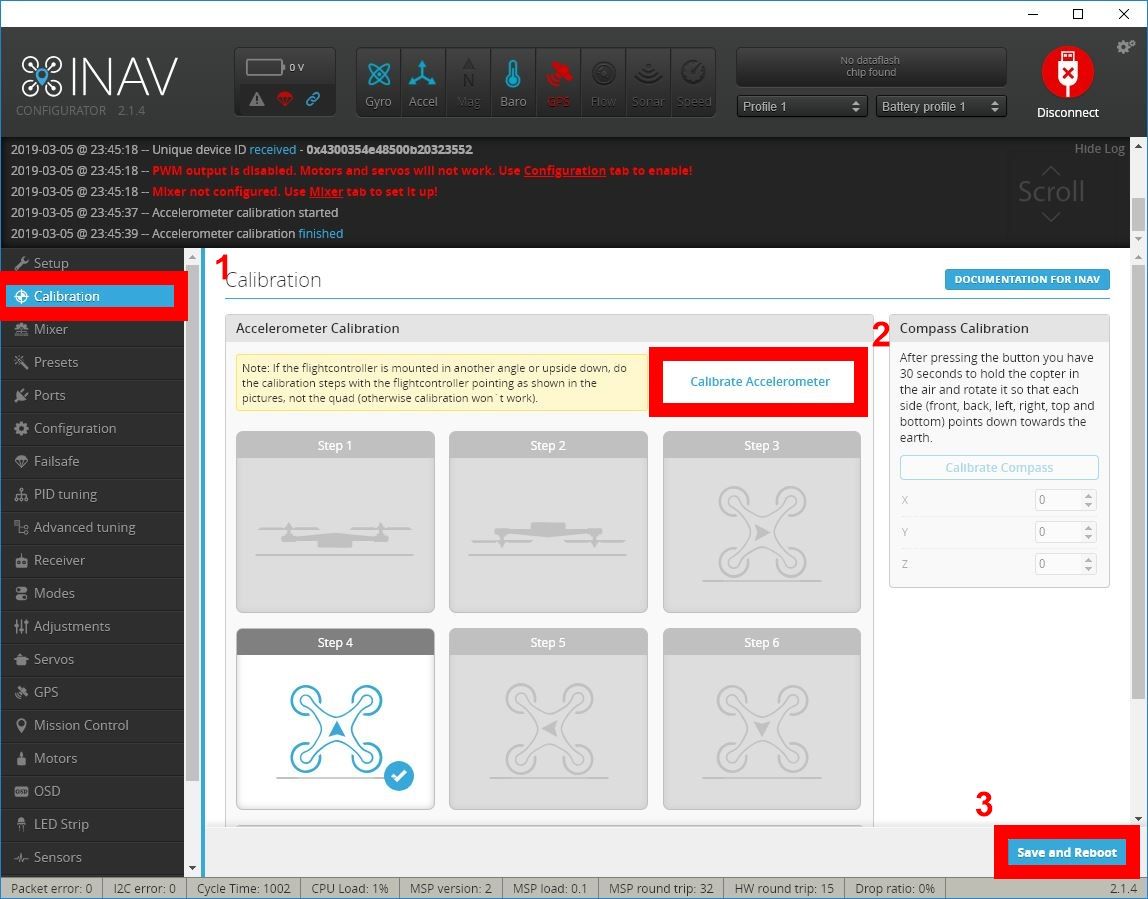The width and height of the screenshot is (1148, 899).
Task: Click the Mixer link in log
Action: click(x=326, y=192)
